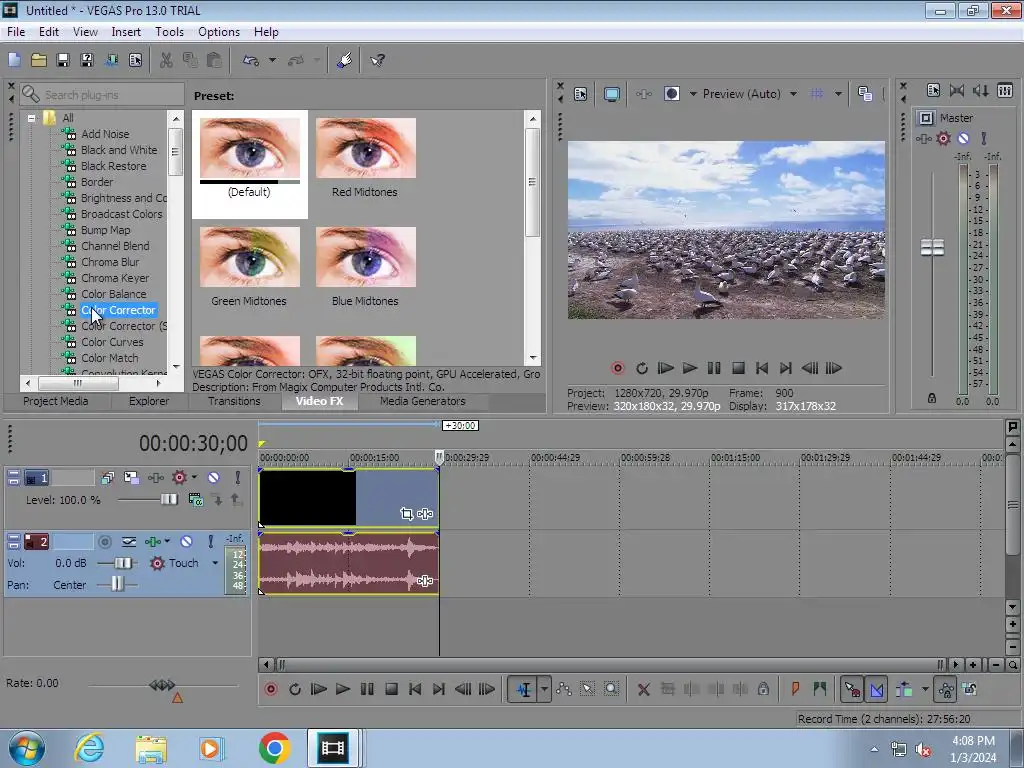Click the Record button in the preview
This screenshot has width=1024, height=768.
click(x=617, y=368)
